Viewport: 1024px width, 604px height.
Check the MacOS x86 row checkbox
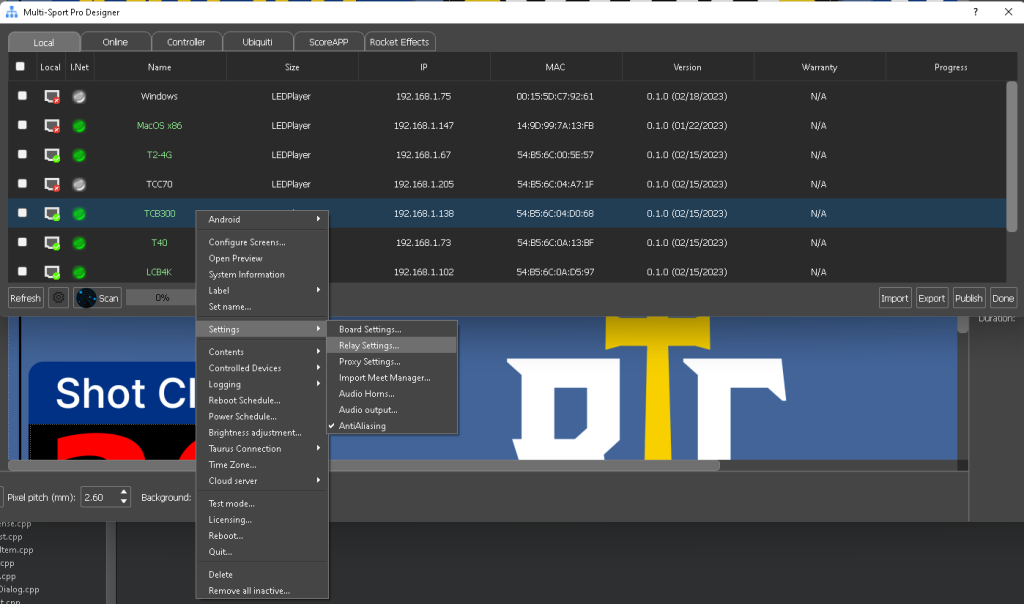[22, 125]
